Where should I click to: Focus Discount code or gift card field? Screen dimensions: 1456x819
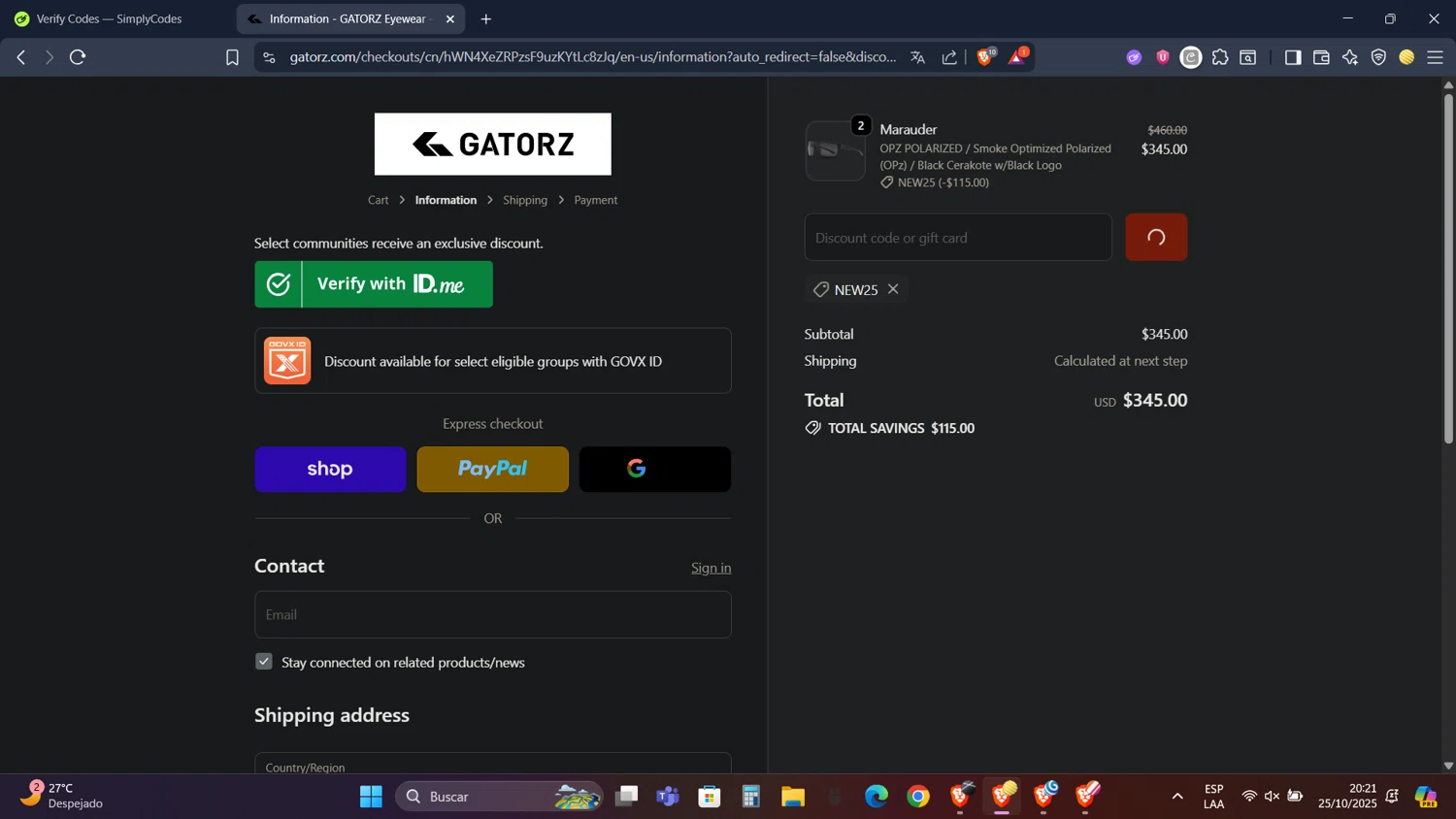pos(958,238)
